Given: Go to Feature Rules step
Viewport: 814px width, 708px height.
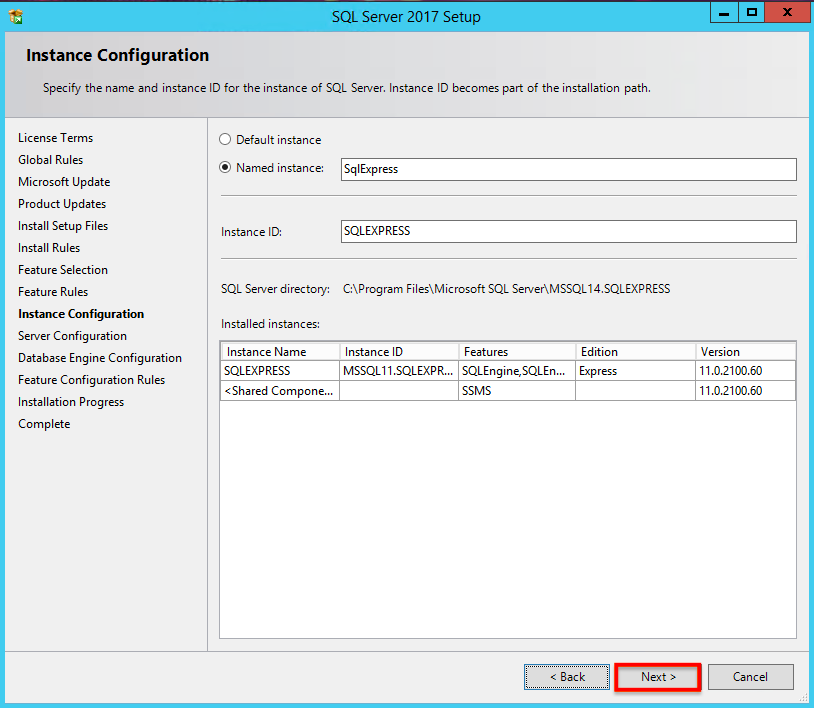Looking at the screenshot, I should coord(53,292).
